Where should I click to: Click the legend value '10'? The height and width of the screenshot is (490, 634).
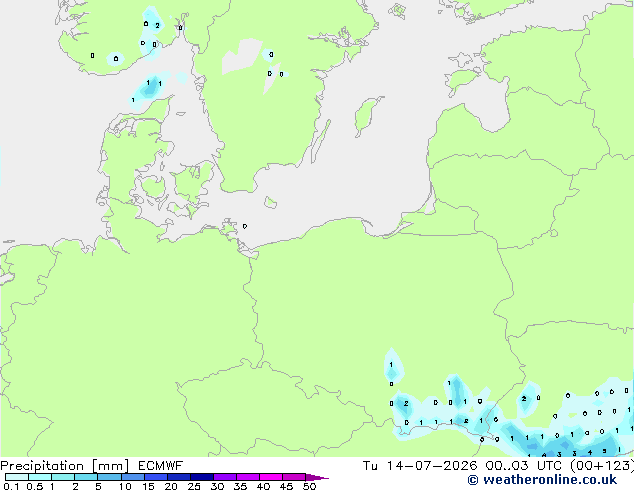125,486
